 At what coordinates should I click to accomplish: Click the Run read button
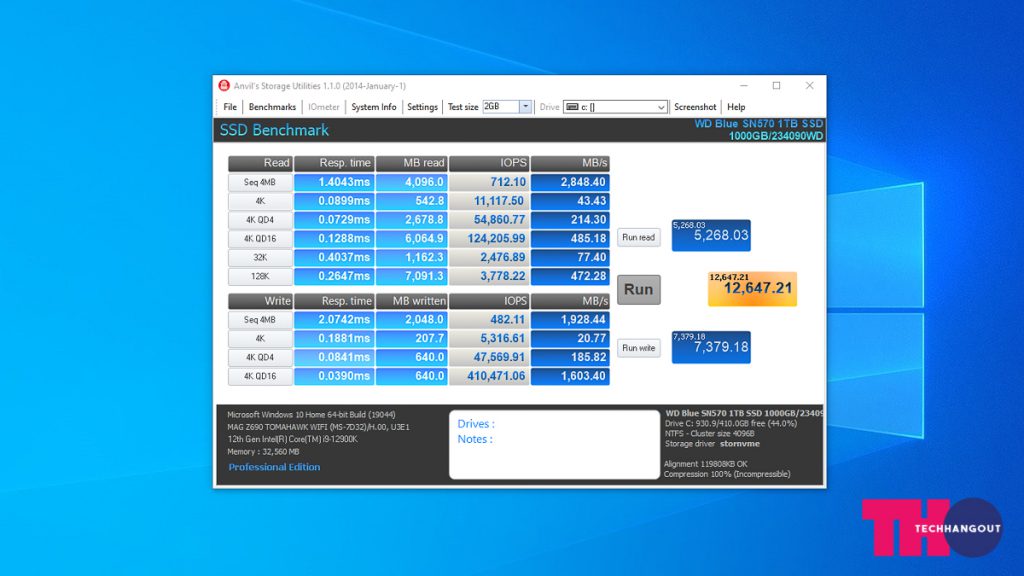click(639, 237)
